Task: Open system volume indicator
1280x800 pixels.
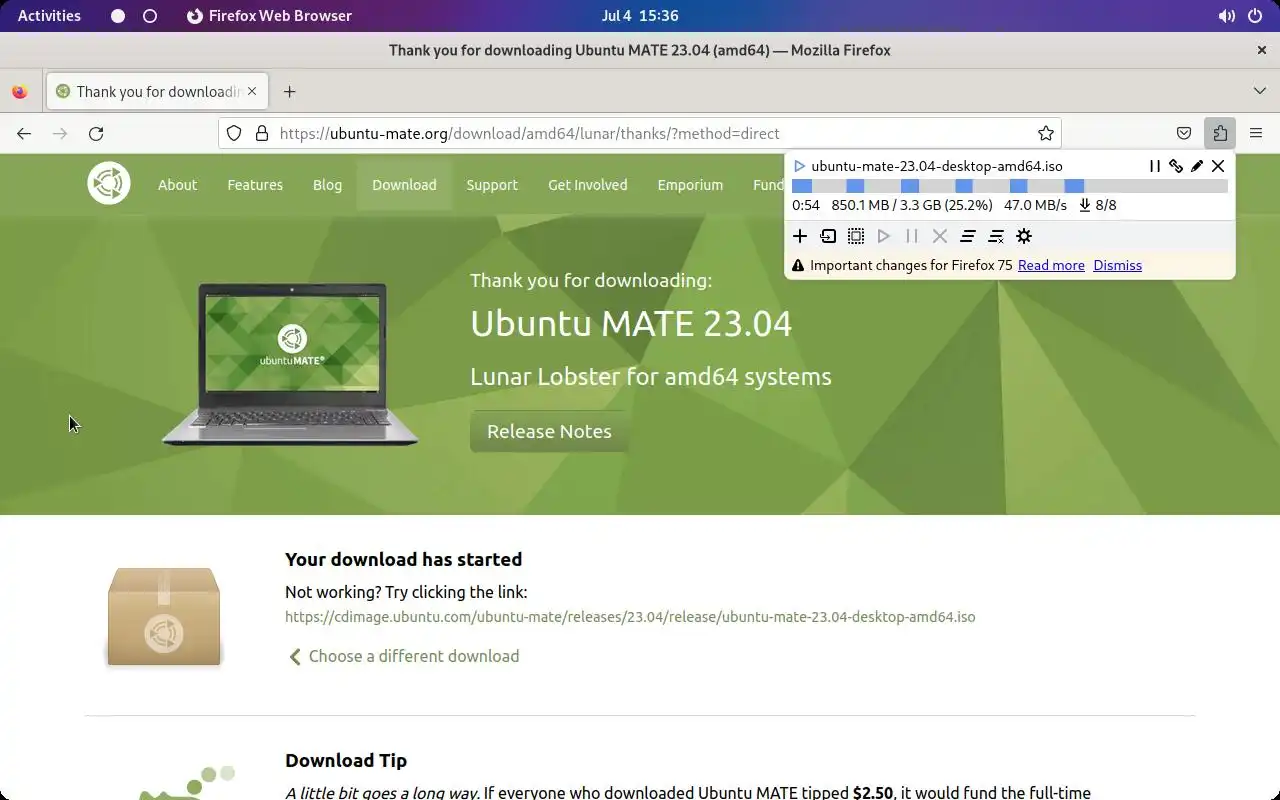Action: pos(1227,16)
